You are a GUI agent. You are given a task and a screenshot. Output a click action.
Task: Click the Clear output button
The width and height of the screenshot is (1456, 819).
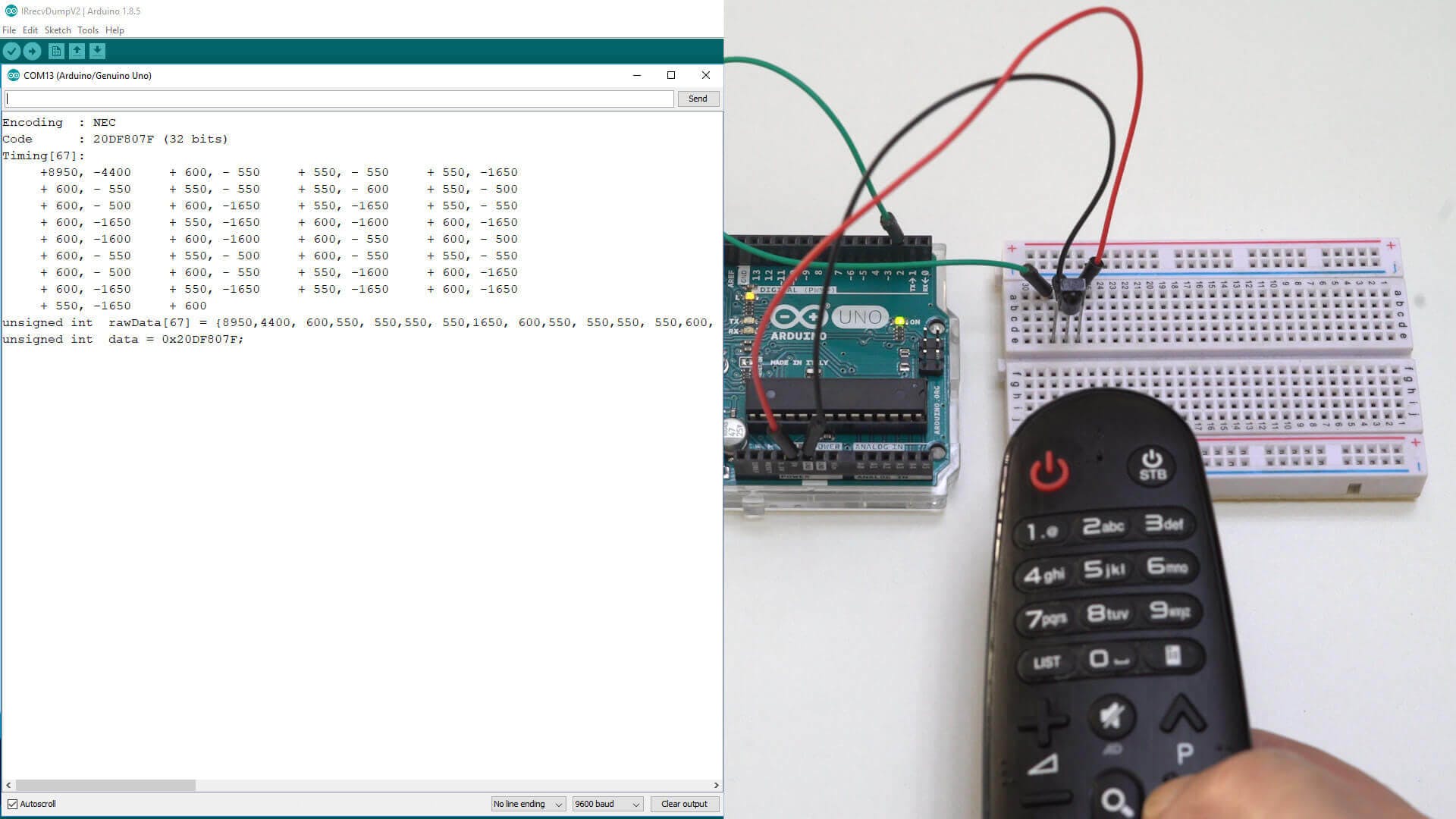pyautogui.click(x=683, y=803)
